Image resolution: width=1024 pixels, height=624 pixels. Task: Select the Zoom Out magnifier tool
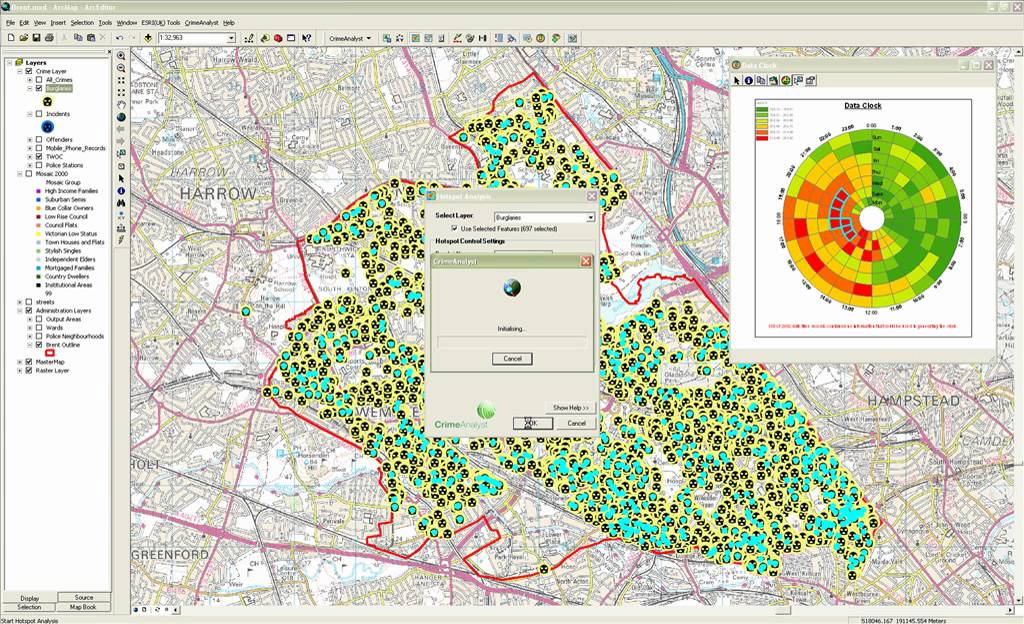pos(121,68)
